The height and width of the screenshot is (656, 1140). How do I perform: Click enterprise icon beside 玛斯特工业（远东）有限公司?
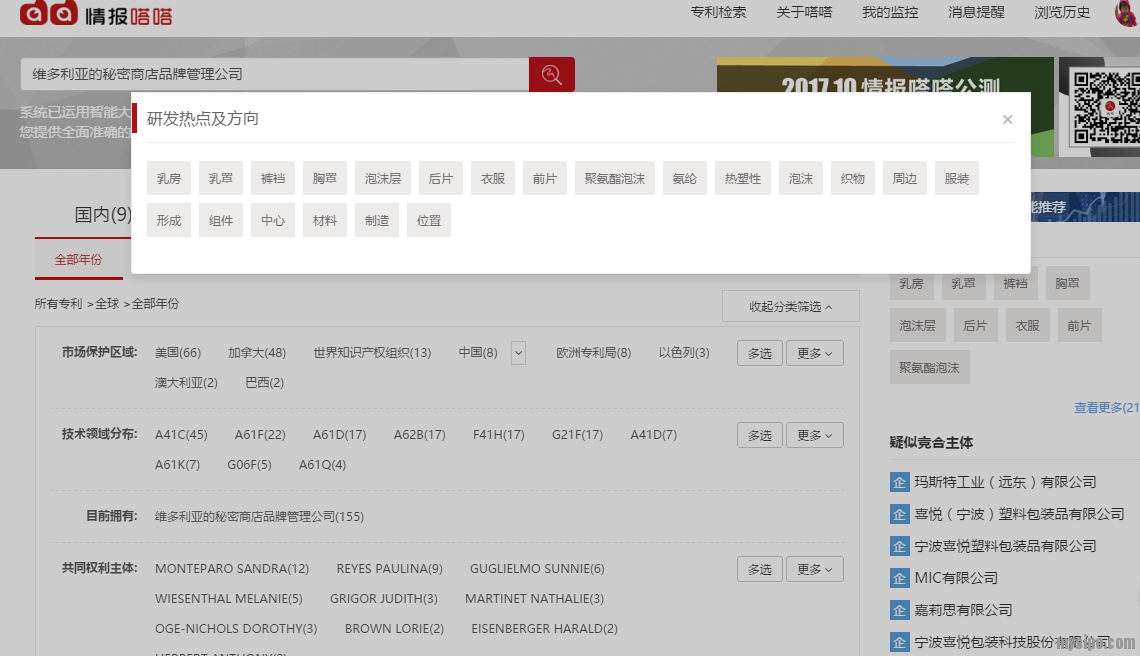(900, 482)
